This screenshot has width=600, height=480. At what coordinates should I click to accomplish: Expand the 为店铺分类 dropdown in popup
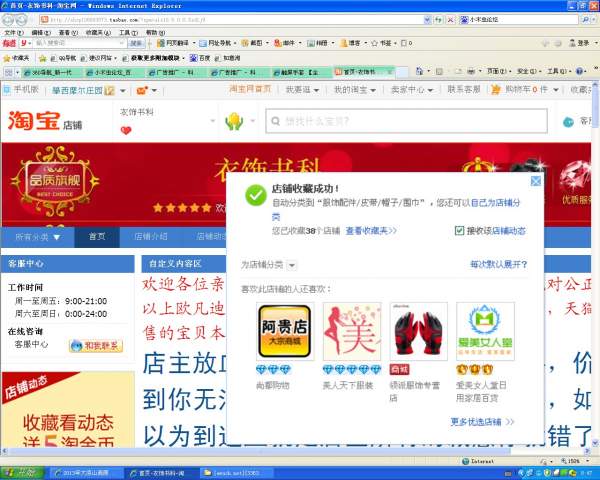(x=292, y=265)
